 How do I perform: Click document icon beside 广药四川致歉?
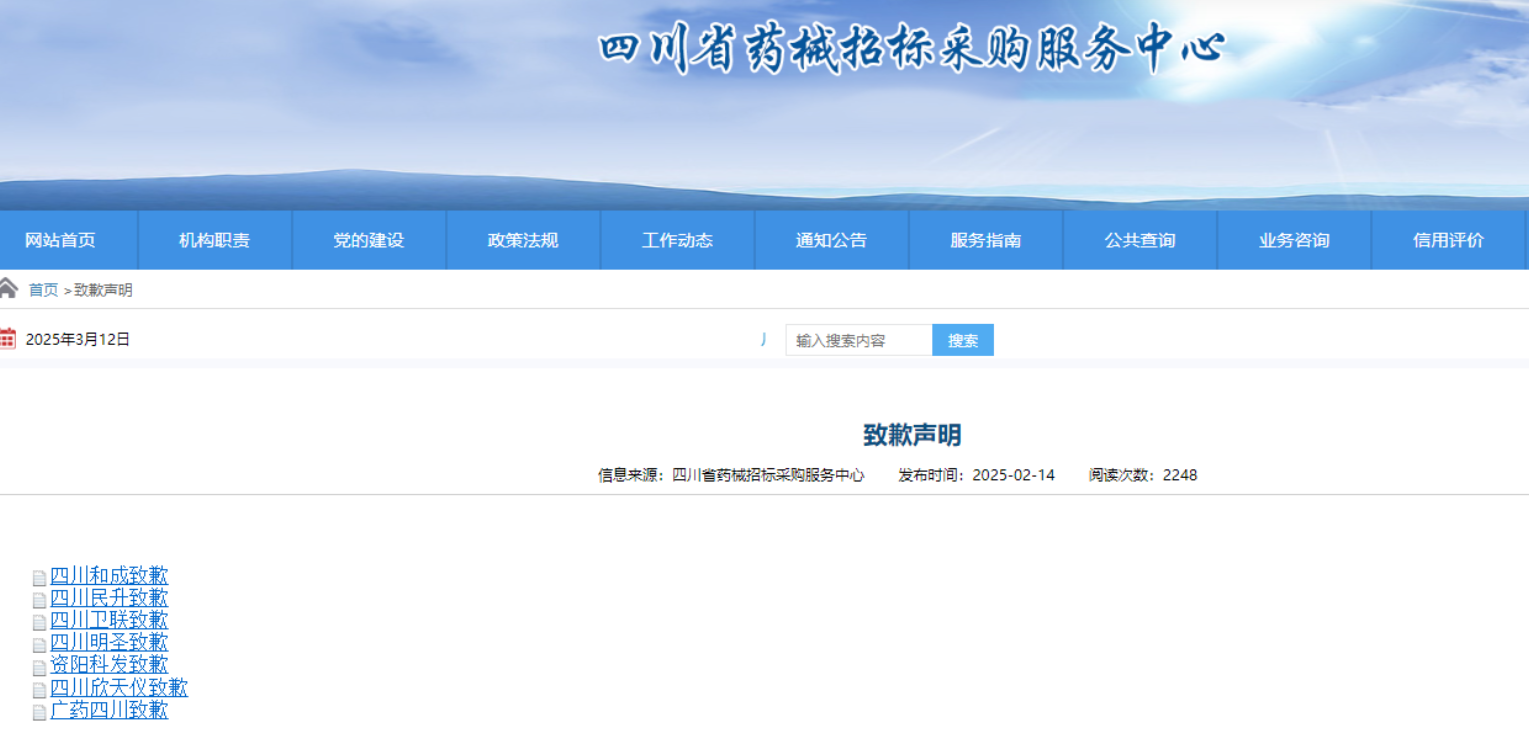pyautogui.click(x=39, y=712)
